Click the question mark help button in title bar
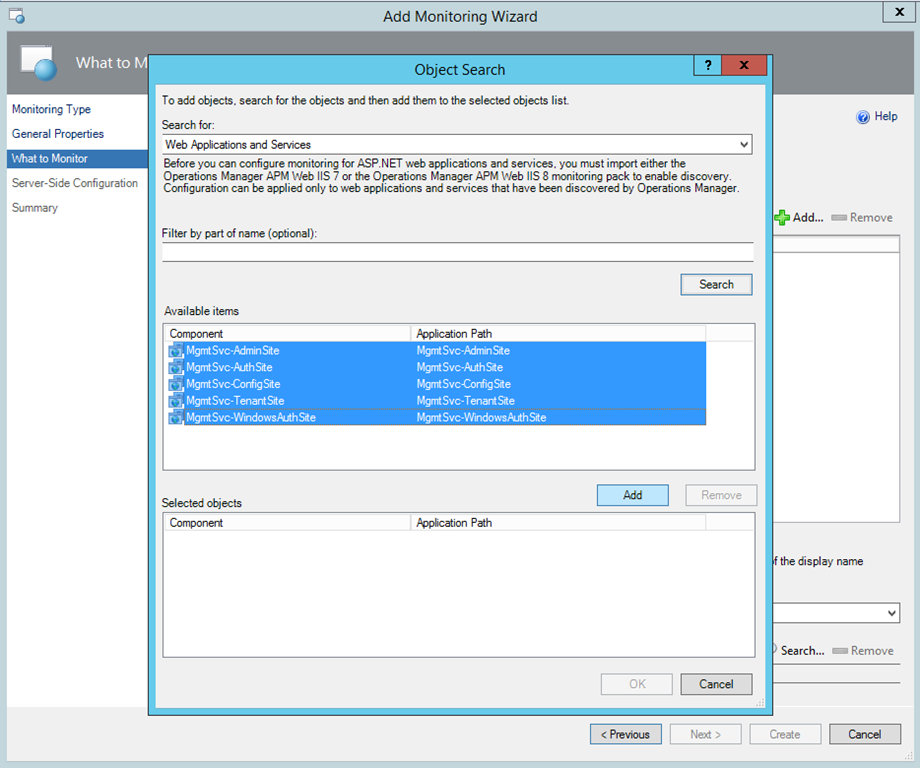920x768 pixels. (x=707, y=65)
